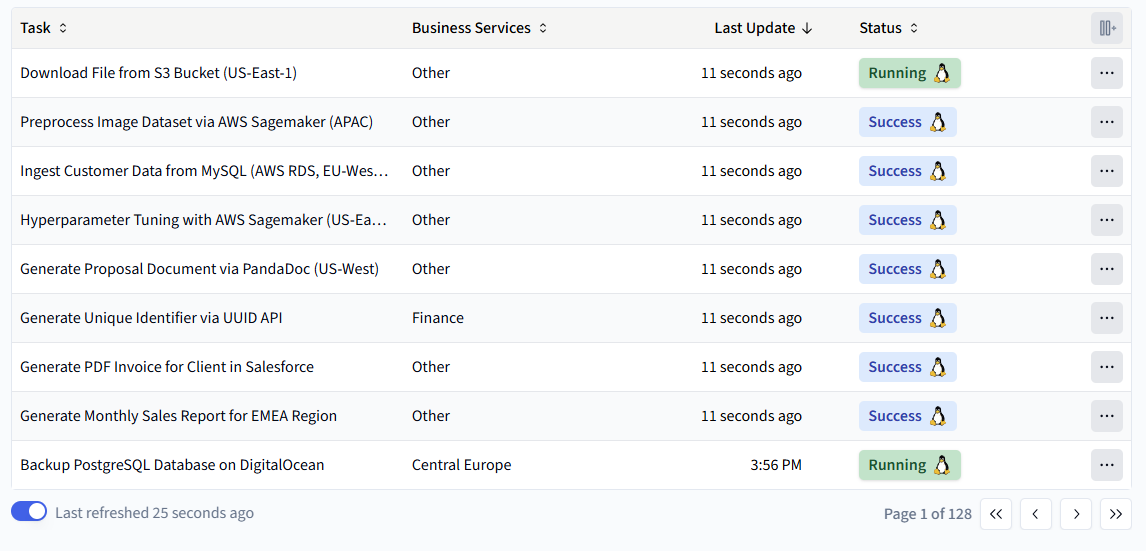Toggle the auto-refresh switch off
This screenshot has width=1146, height=551.
(x=29, y=512)
